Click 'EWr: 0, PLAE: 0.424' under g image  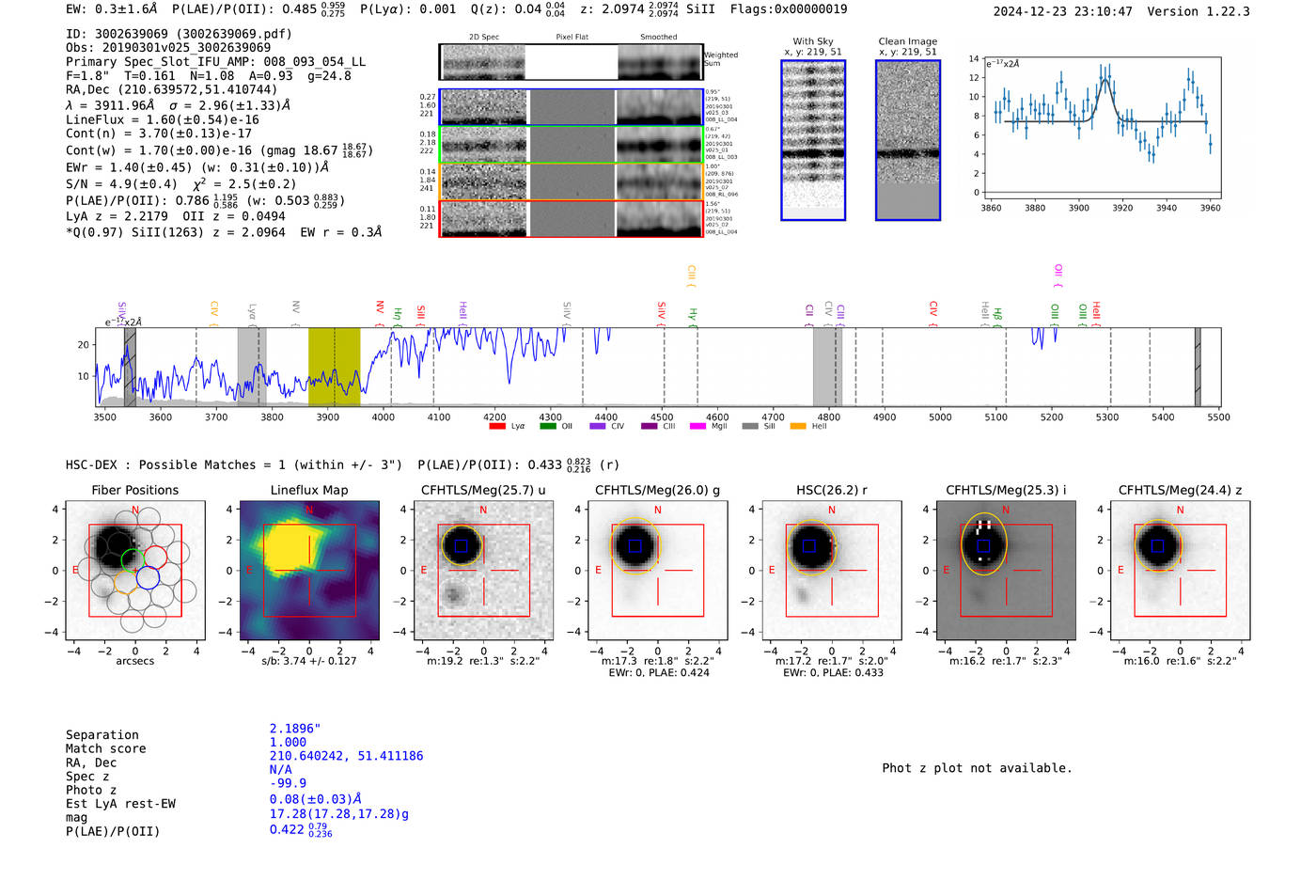[658, 673]
